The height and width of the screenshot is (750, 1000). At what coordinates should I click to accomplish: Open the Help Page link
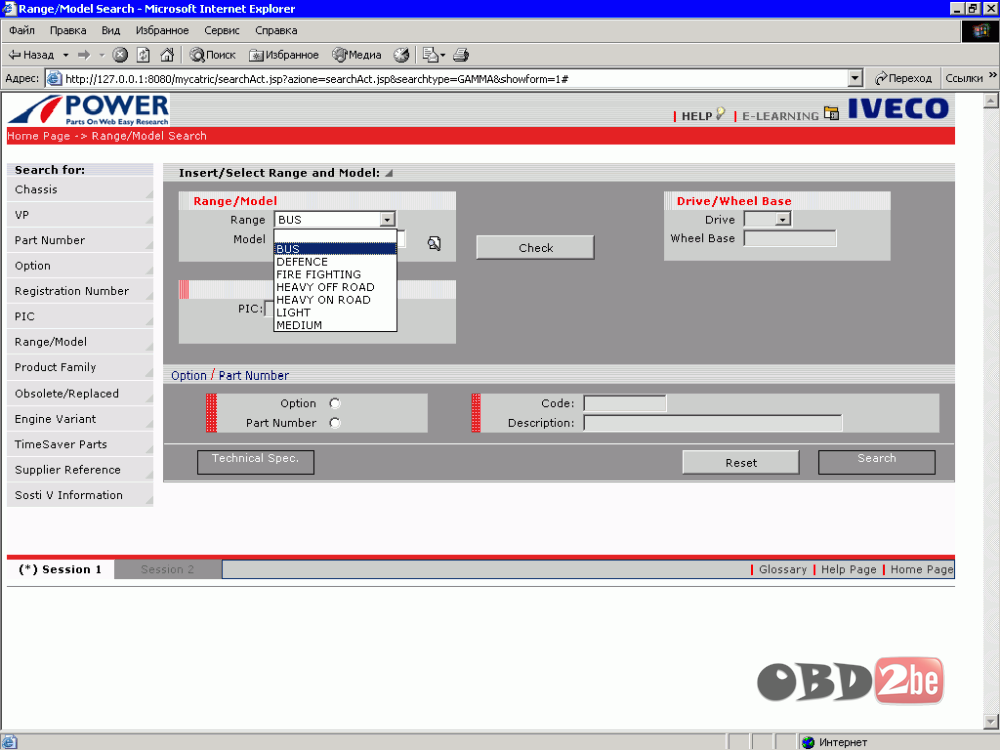pos(848,570)
